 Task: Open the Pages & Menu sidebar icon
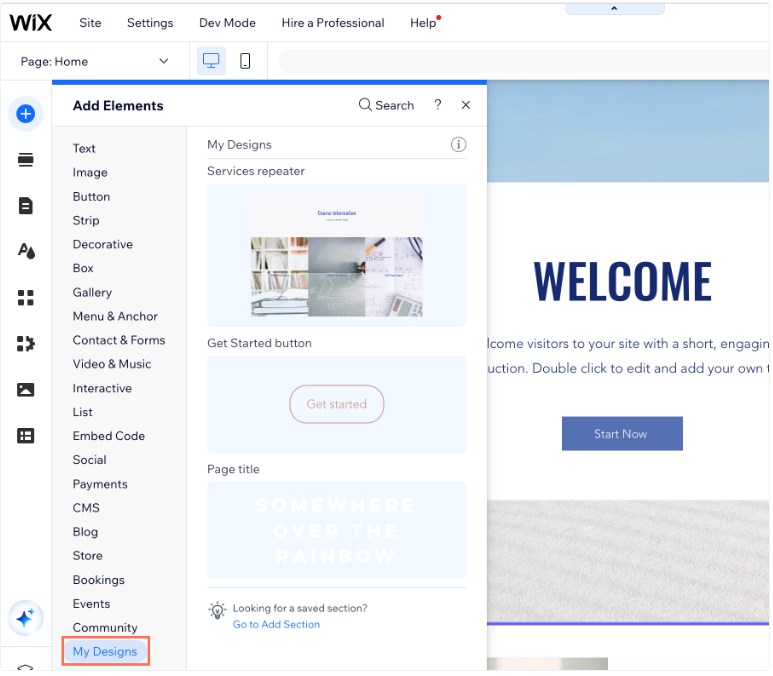(26, 206)
